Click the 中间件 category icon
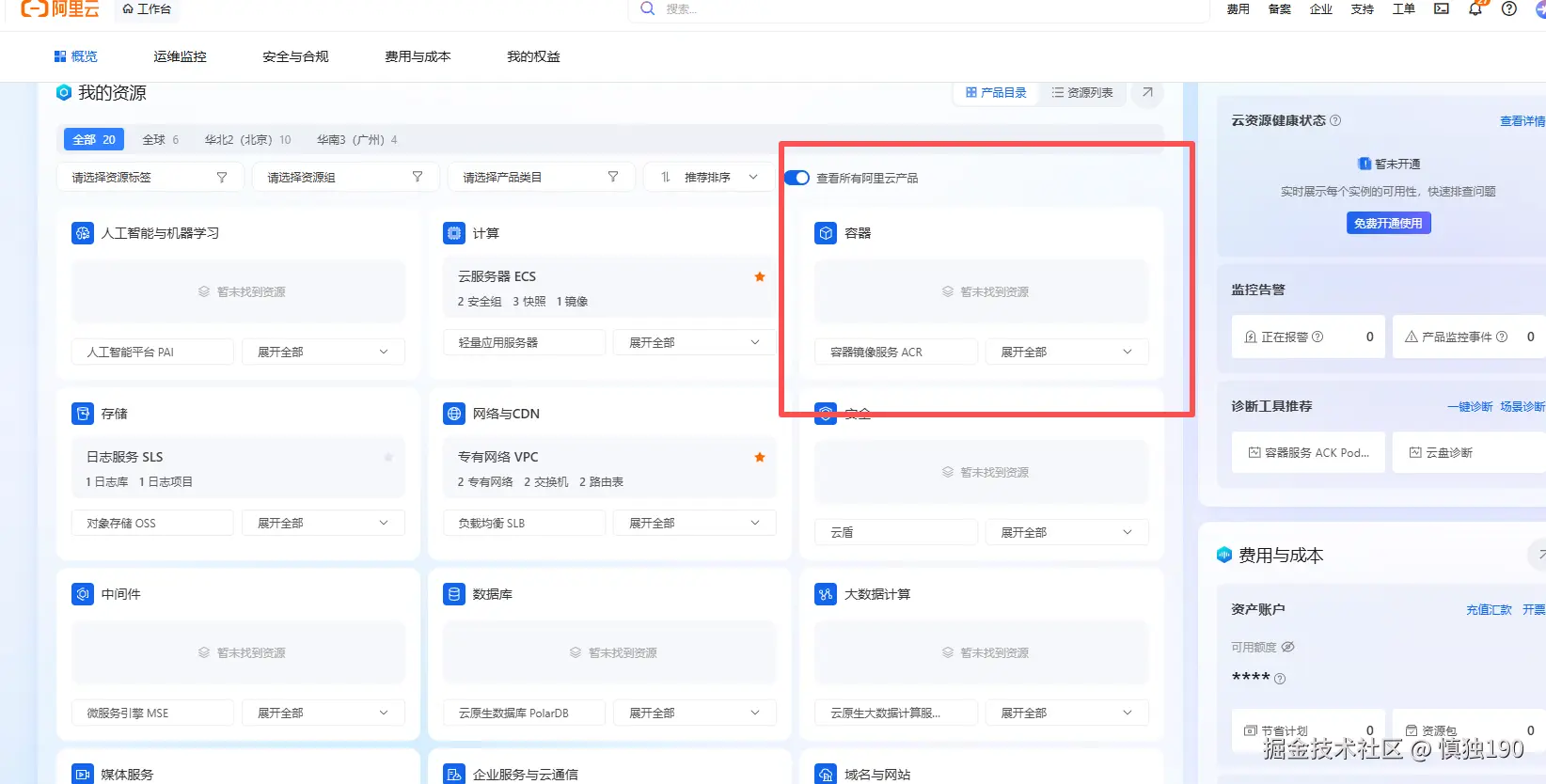The image size is (1546, 784). point(83,594)
